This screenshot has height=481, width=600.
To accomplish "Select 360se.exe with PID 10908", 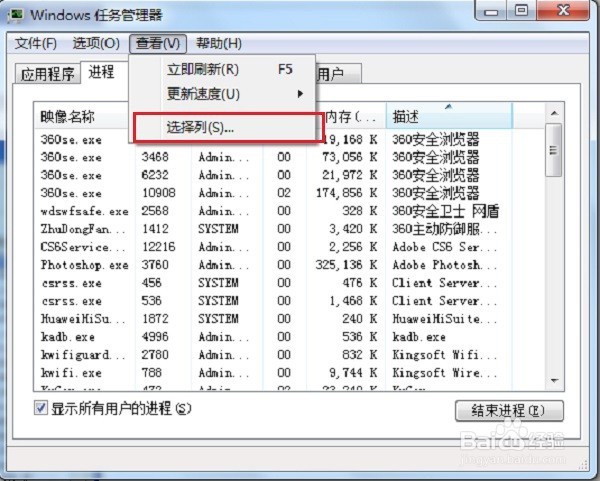I will point(273,193).
